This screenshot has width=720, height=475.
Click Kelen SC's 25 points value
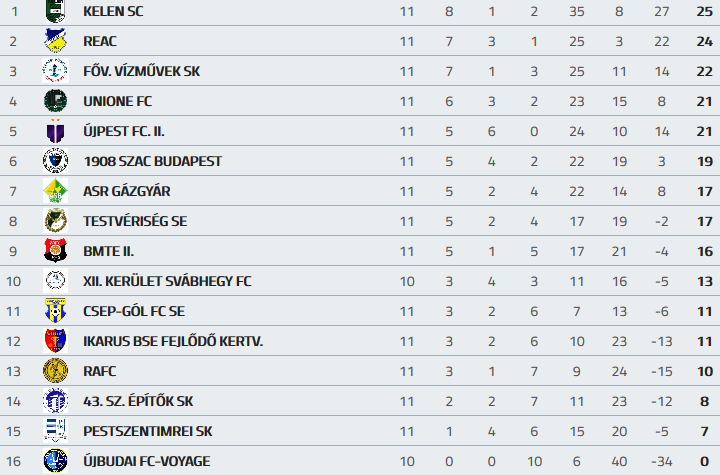coord(704,11)
